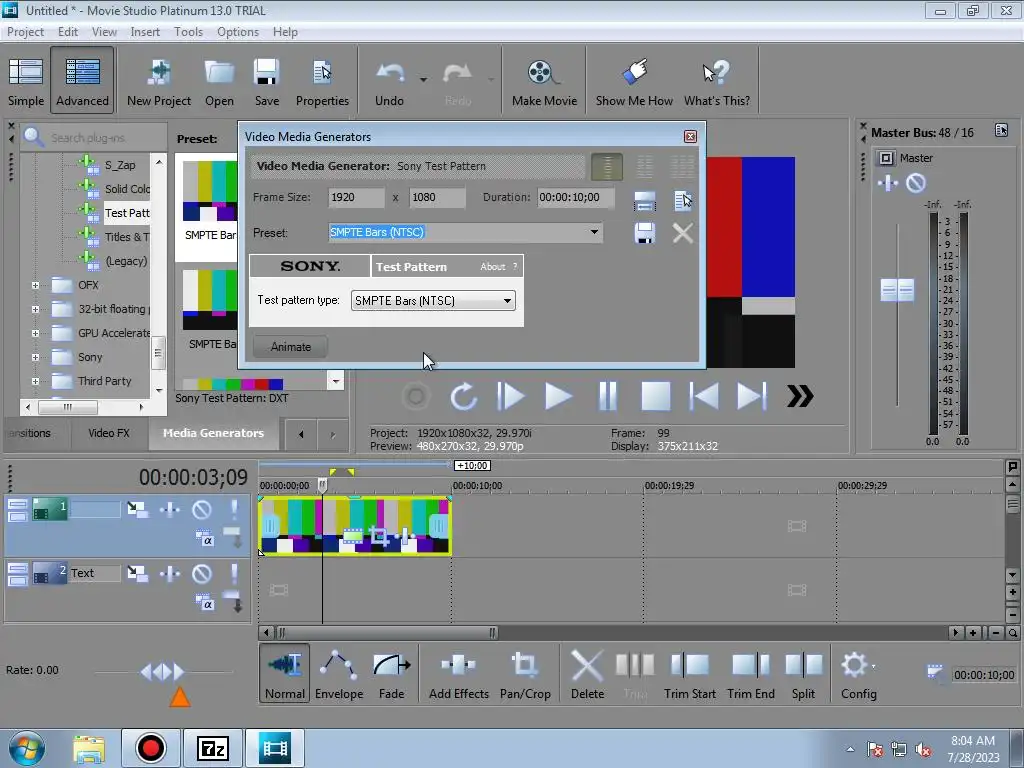Mute the Text track 2
The width and height of the screenshot is (1024, 768).
(x=201, y=573)
